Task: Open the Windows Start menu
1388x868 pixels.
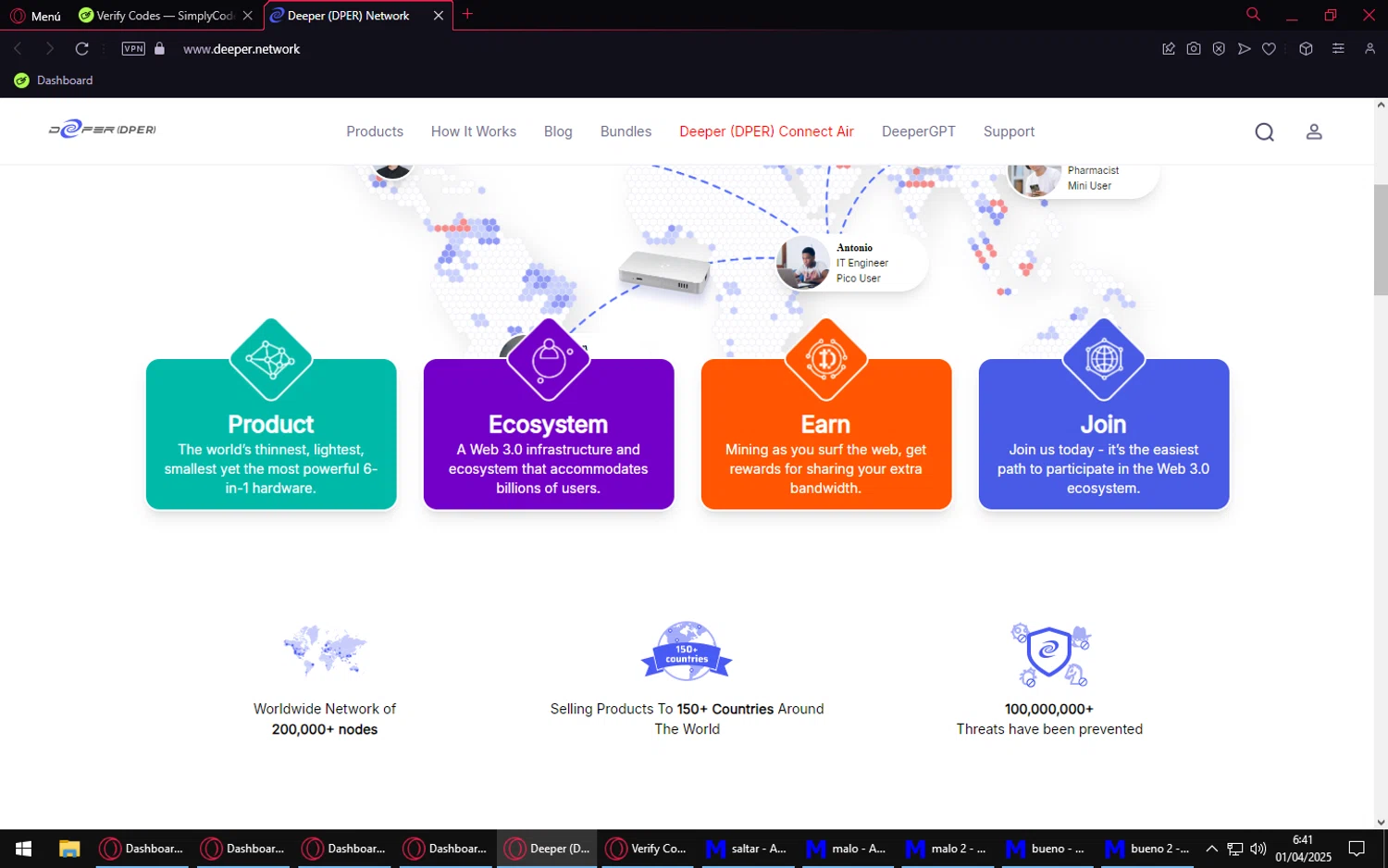Action: 24,849
